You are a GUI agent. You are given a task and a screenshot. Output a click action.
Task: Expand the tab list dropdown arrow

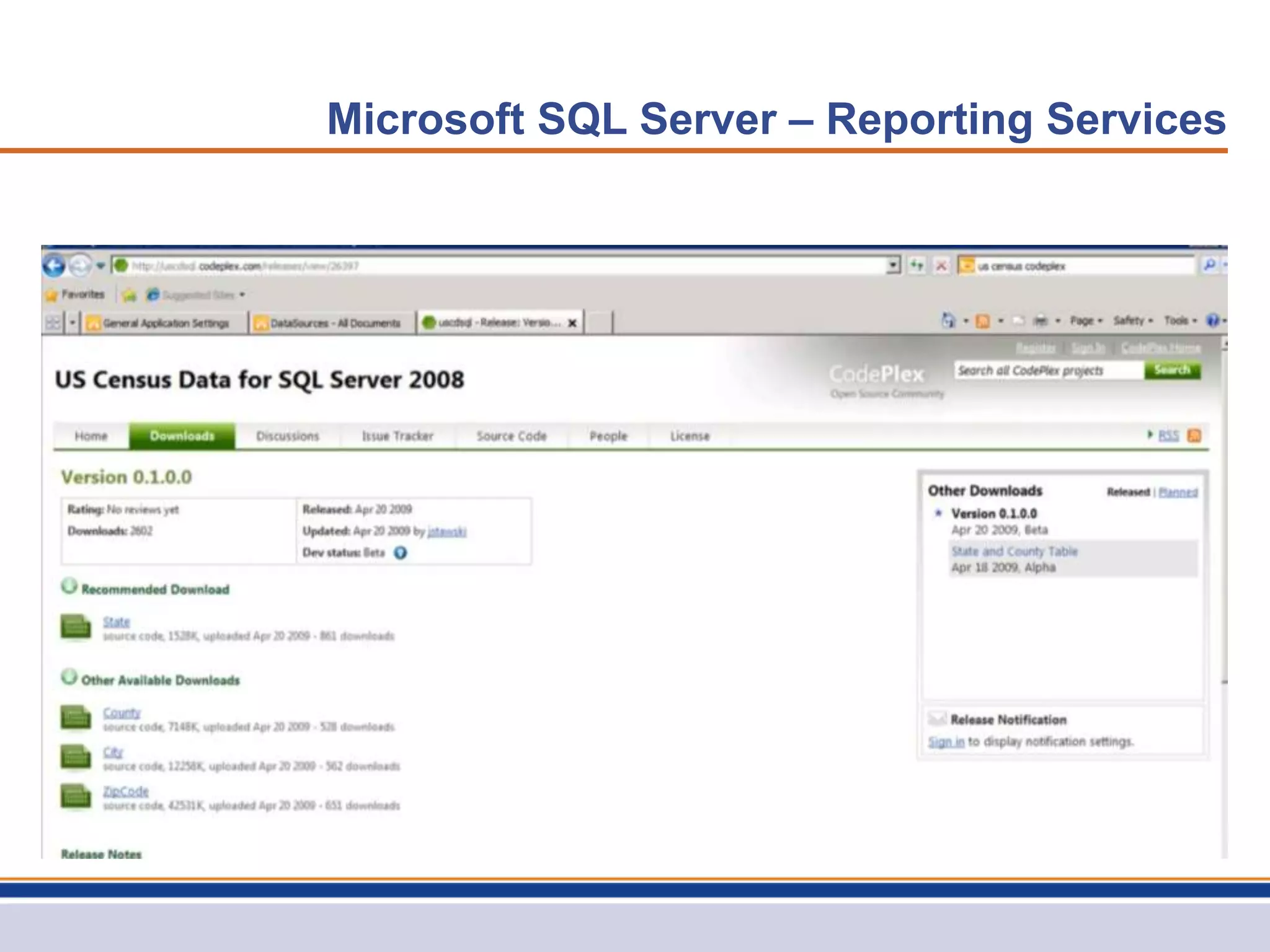[x=73, y=323]
